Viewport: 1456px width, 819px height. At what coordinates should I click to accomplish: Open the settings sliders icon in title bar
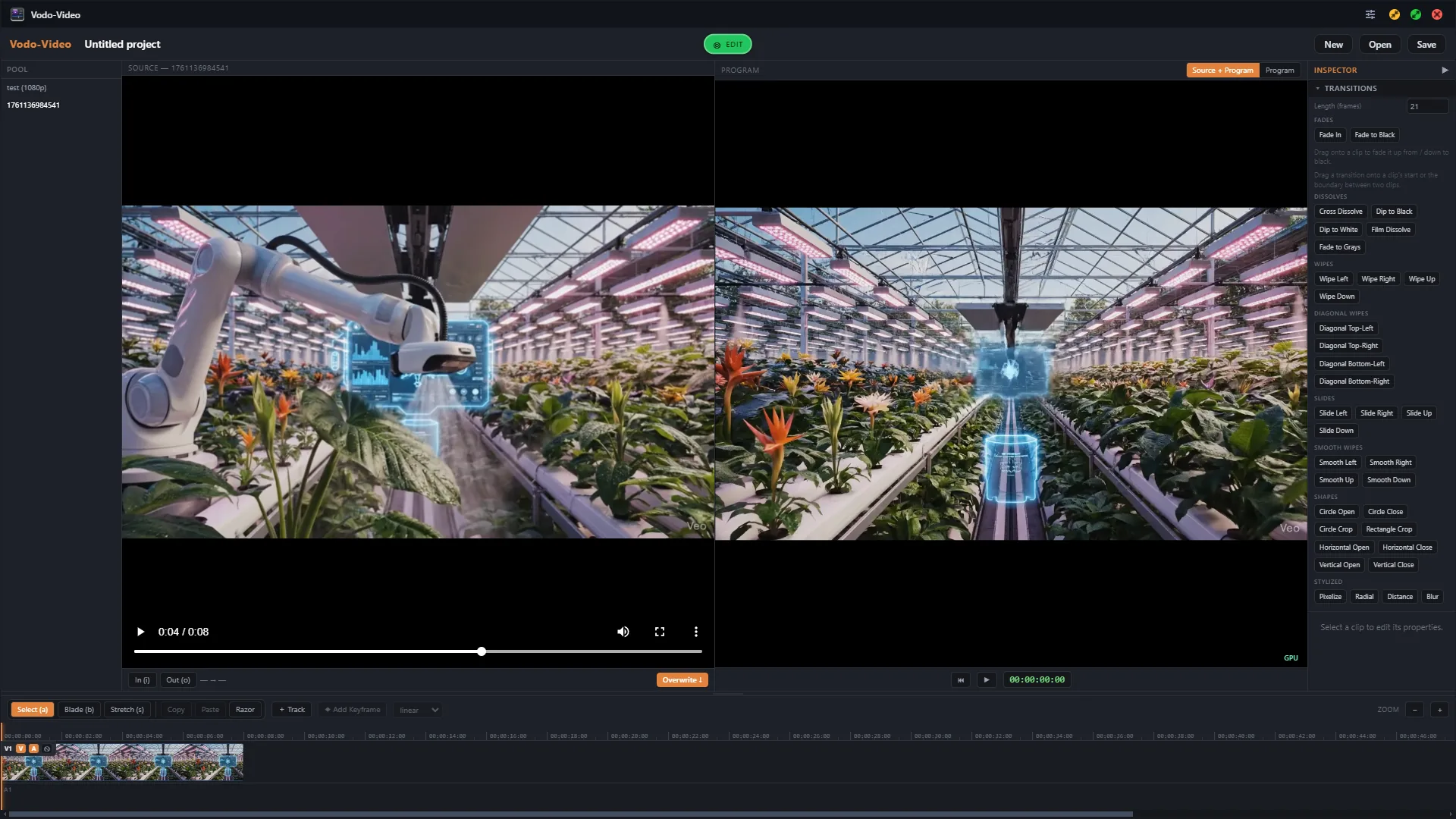pos(1370,14)
